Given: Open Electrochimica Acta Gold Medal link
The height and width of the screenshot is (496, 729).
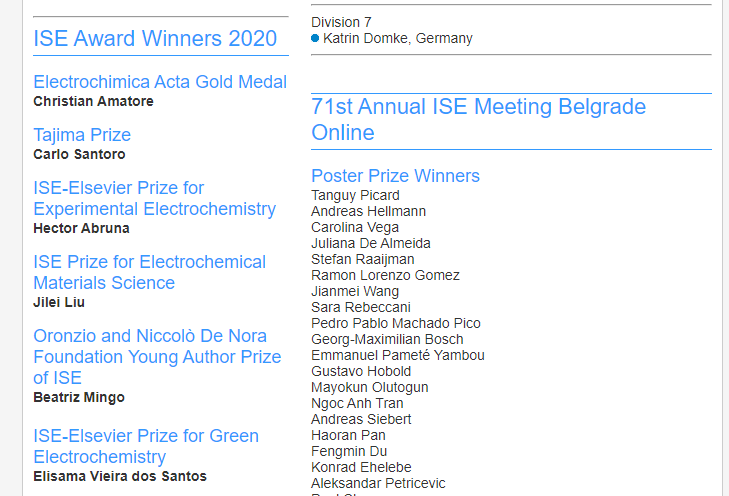Looking at the screenshot, I should pos(160,82).
